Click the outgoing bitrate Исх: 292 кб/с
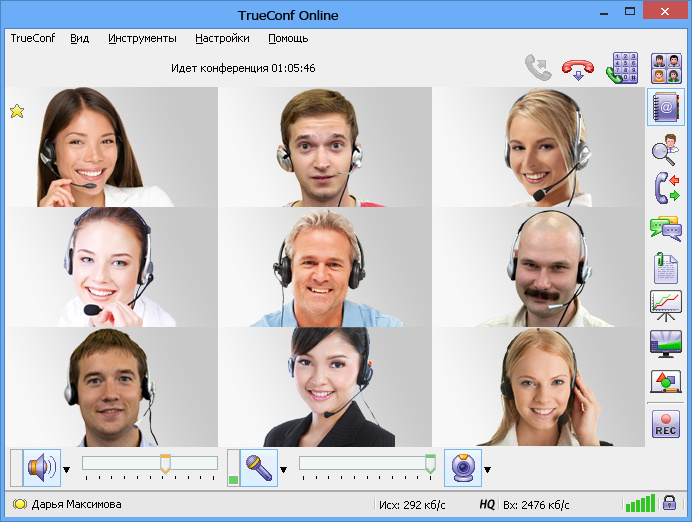The width and height of the screenshot is (692, 522). coord(412,504)
